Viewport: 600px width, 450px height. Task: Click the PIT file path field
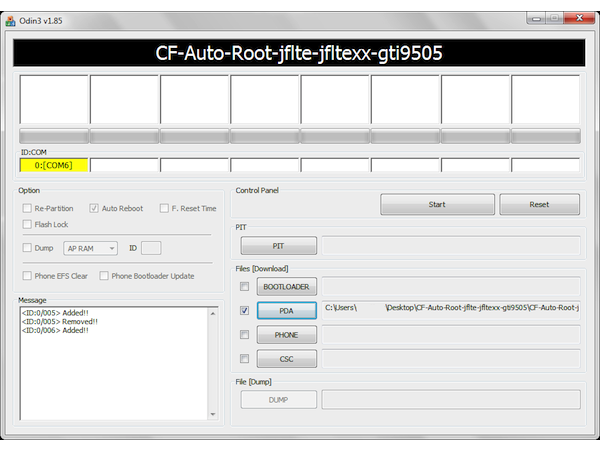(x=451, y=246)
